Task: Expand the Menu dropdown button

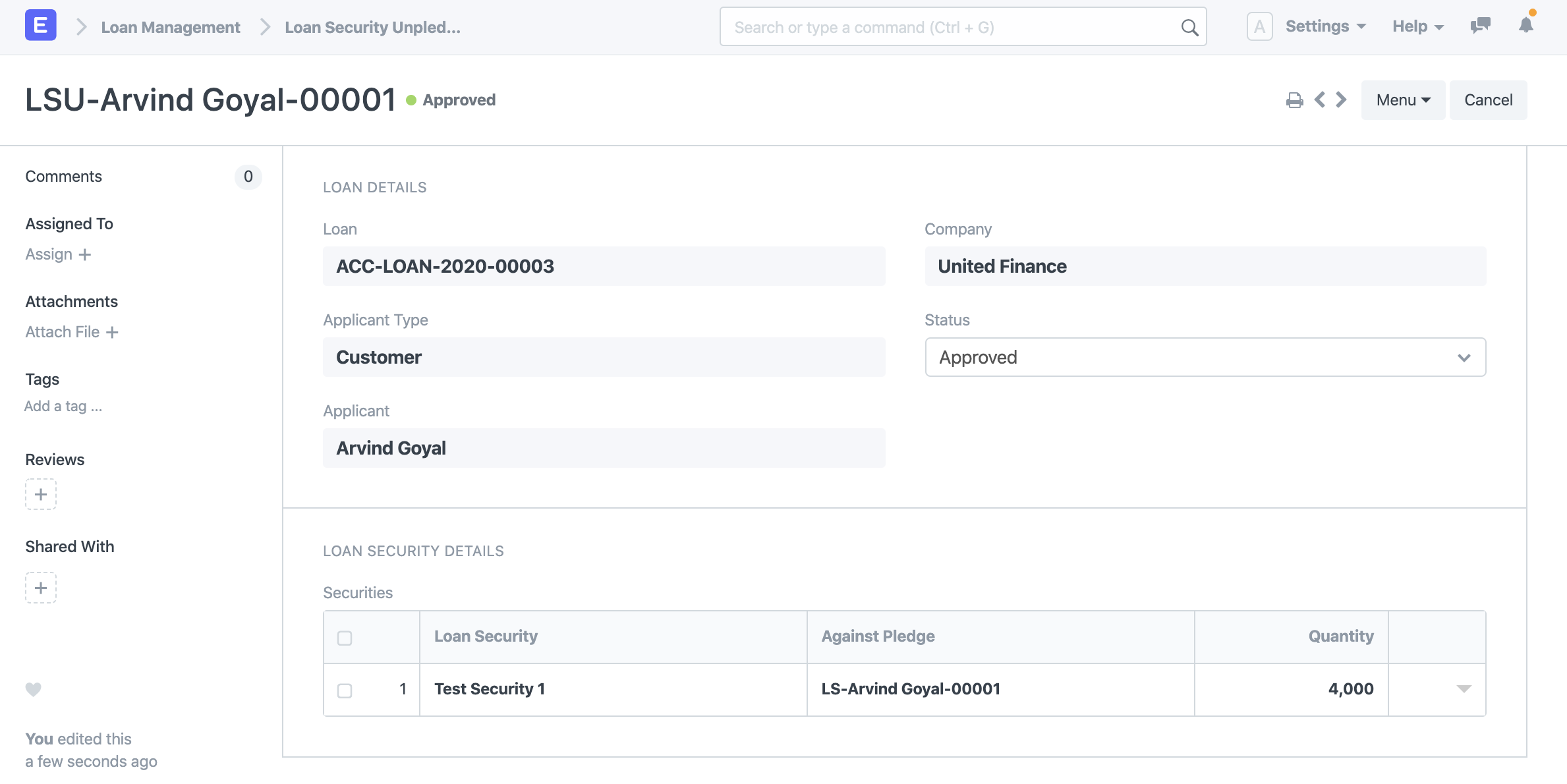Action: [x=1402, y=99]
